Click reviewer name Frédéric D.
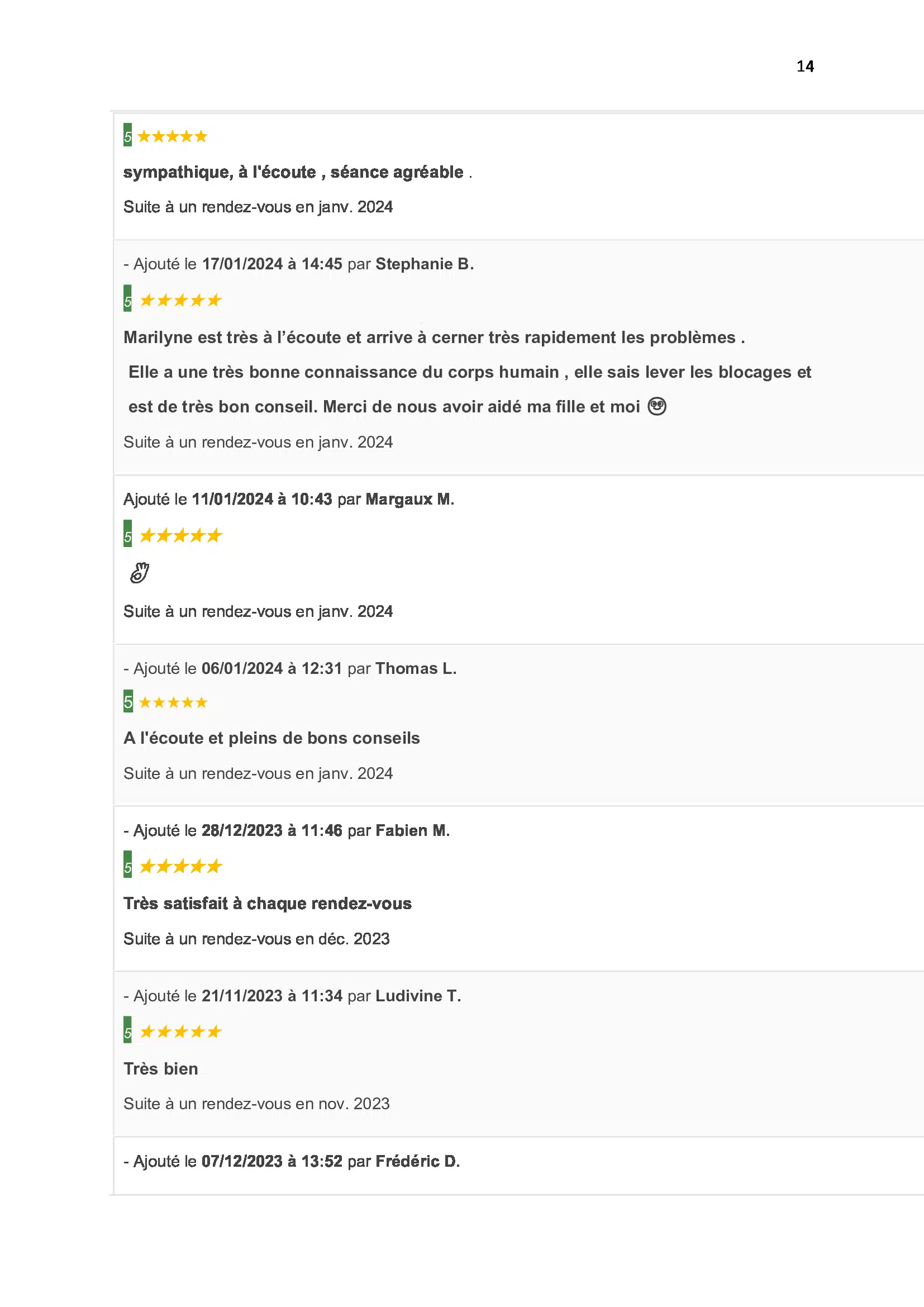924x1307 pixels. (418, 1161)
